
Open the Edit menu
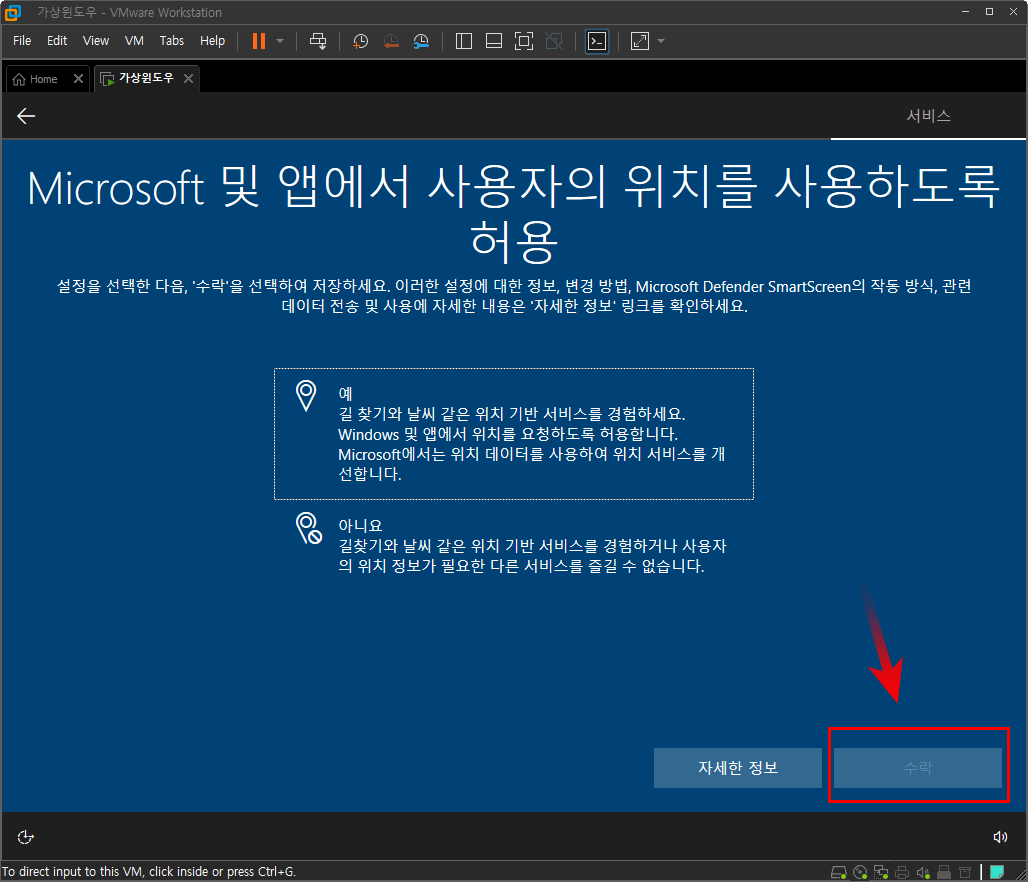click(57, 41)
